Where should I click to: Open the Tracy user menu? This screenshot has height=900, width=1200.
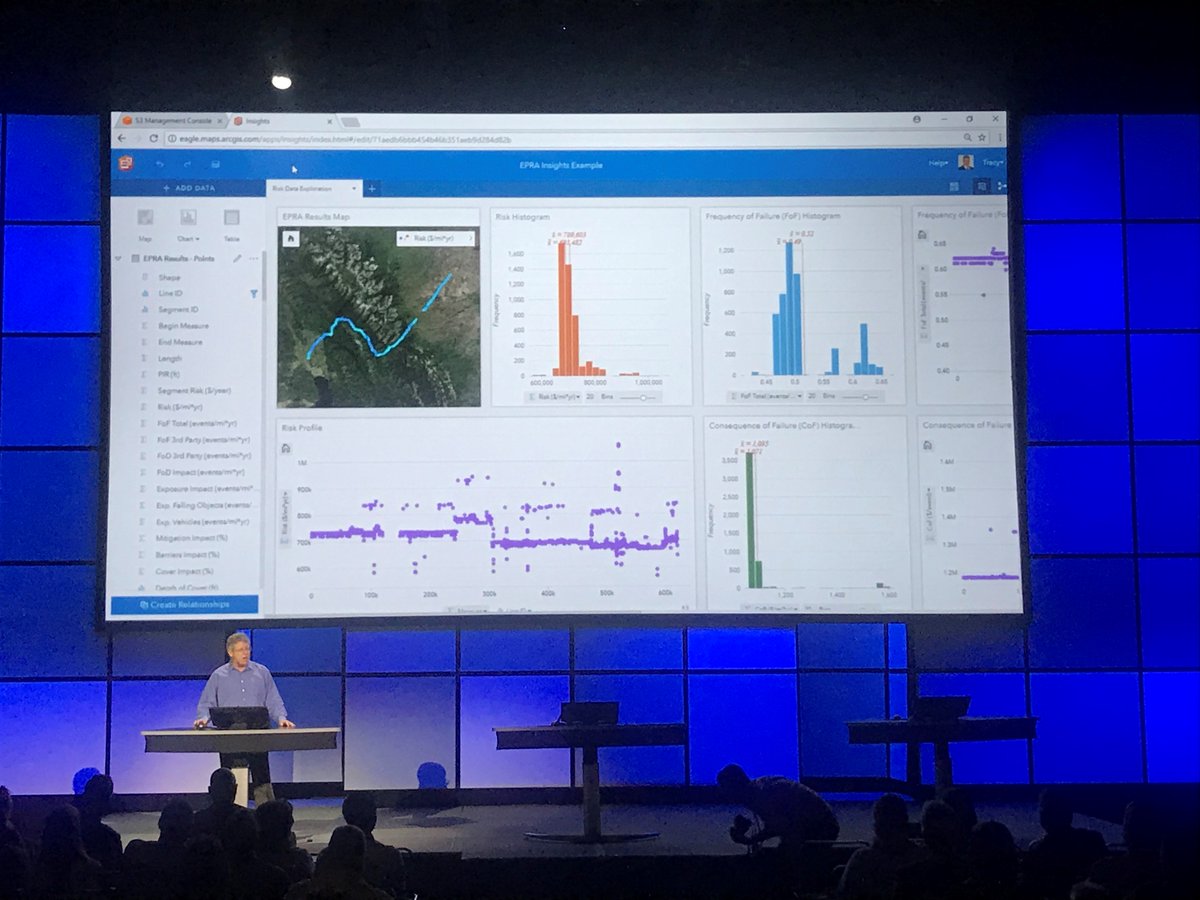point(992,162)
